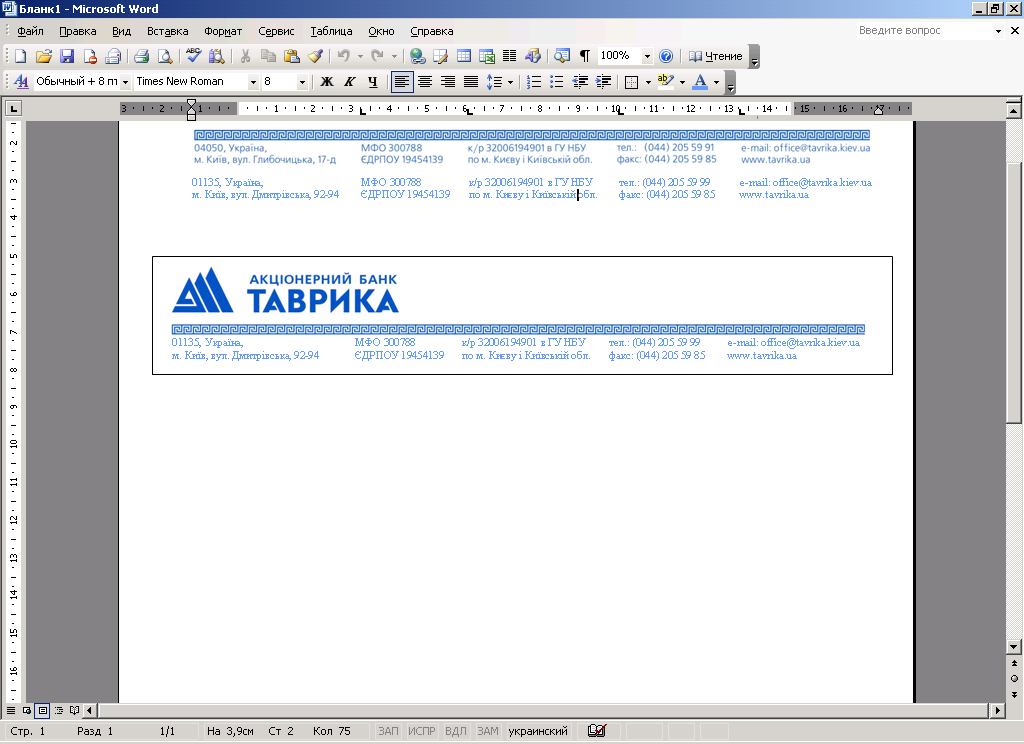The height and width of the screenshot is (744, 1024).
Task: Switch to the Web Layout view button
Action: pos(27,710)
